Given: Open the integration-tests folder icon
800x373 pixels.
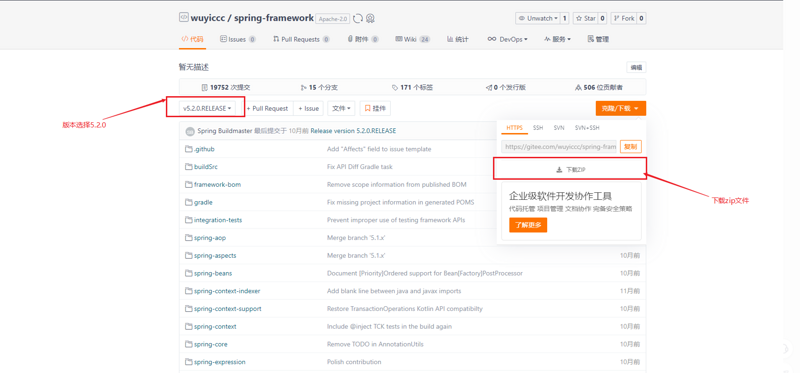Looking at the screenshot, I should 188,220.
